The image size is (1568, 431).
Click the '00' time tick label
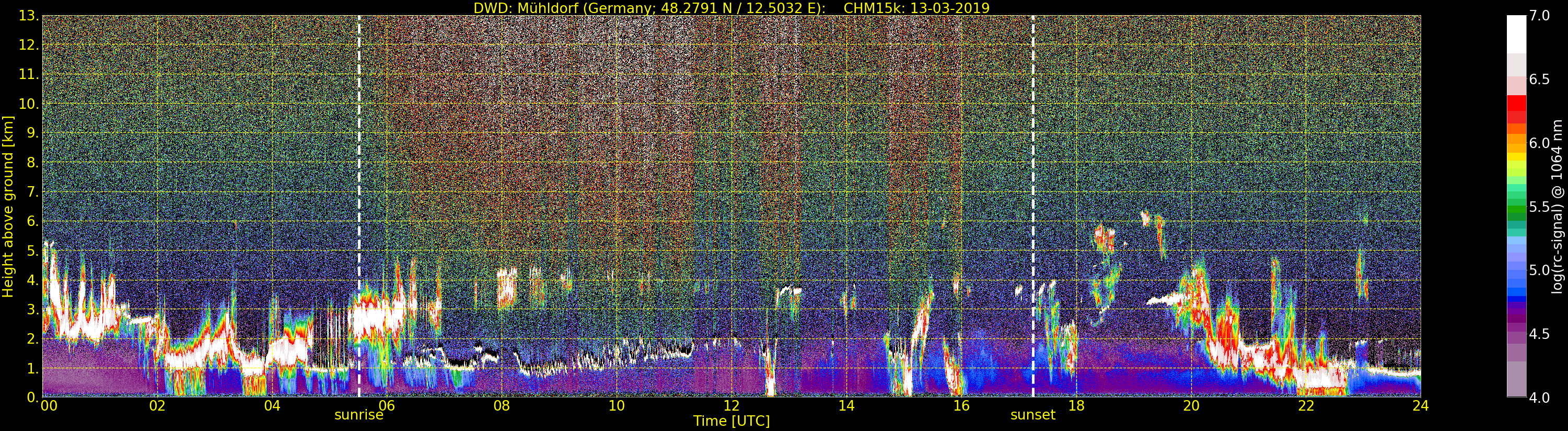point(49,405)
